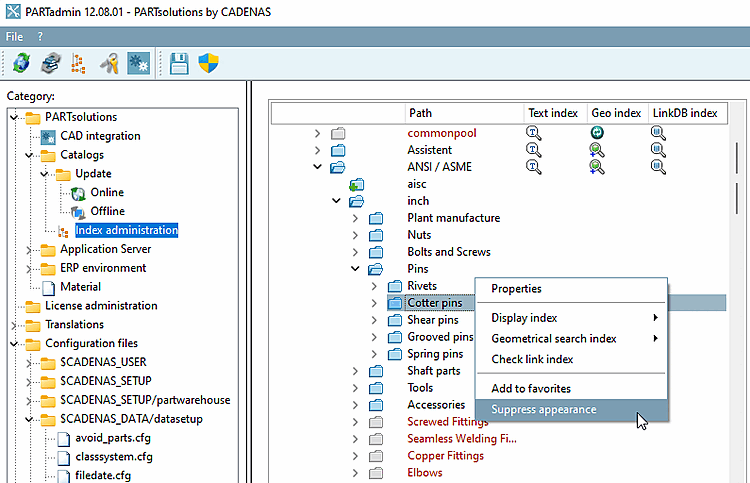Expand the Rivets folder
Screen dimensions: 750x483
click(x=374, y=286)
